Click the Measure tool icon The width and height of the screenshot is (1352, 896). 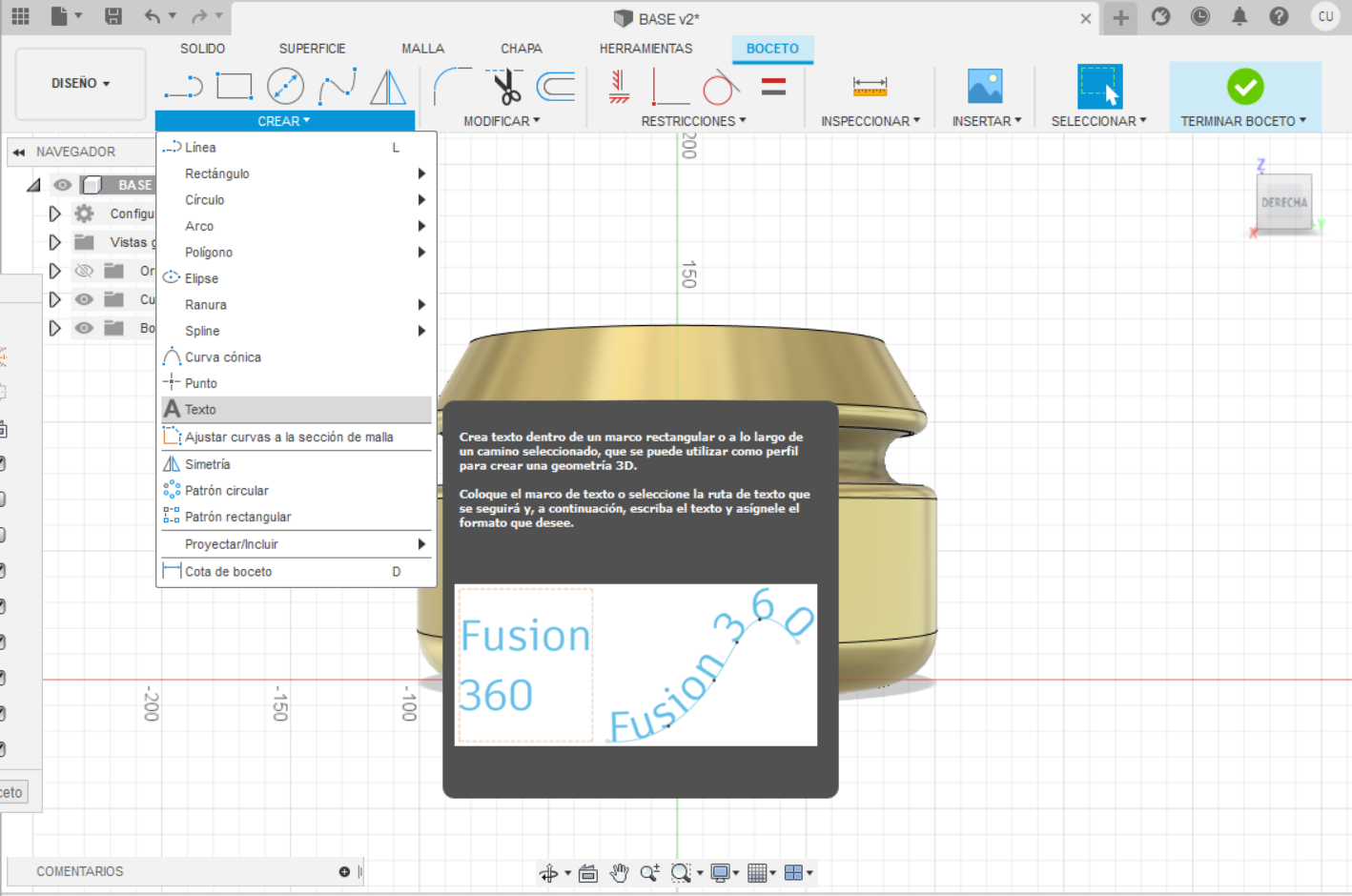870,87
